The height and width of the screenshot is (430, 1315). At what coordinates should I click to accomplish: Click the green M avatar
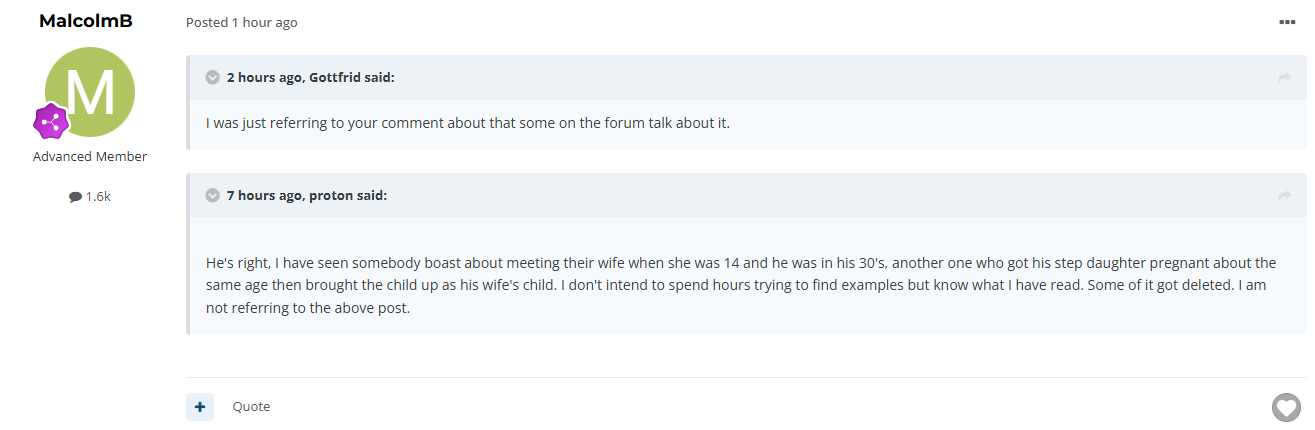click(90, 92)
